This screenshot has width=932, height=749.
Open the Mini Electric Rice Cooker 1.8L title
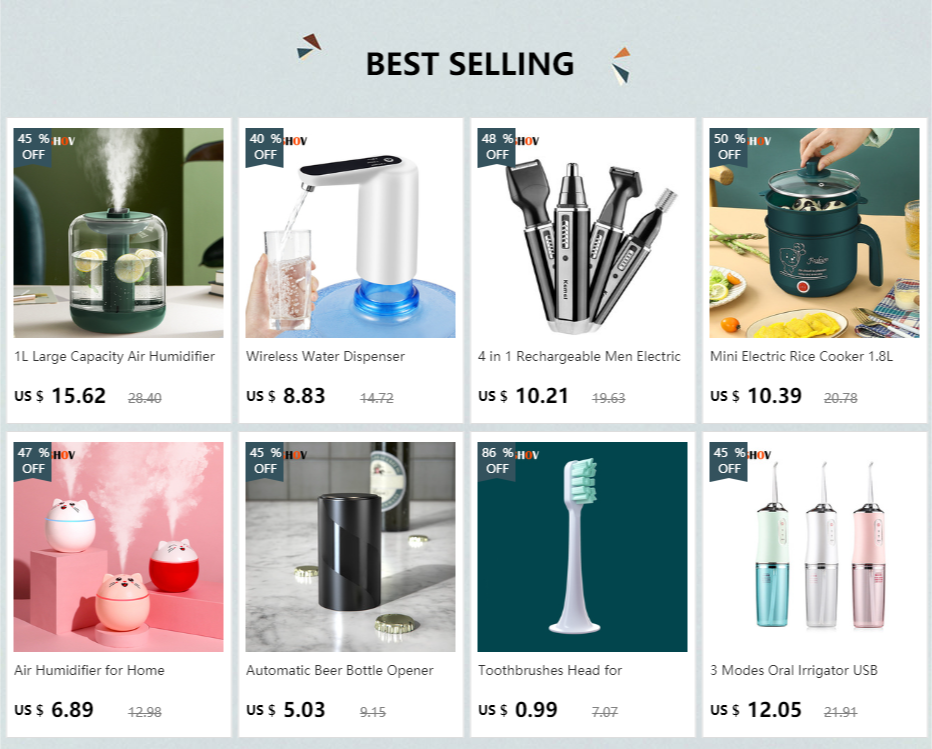[801, 356]
